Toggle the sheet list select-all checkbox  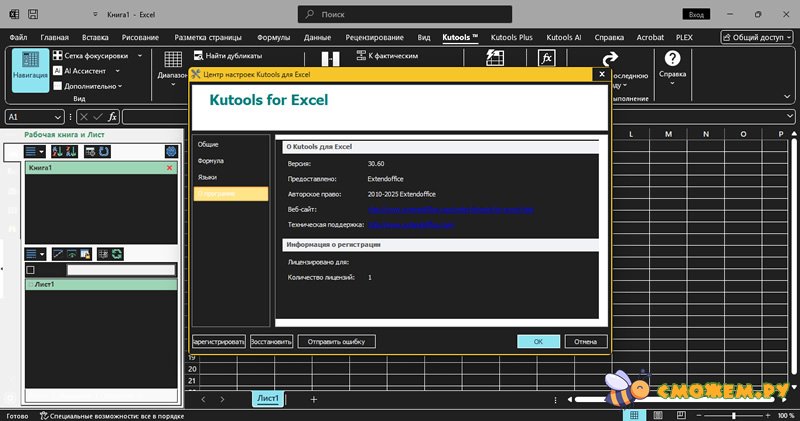click(x=30, y=270)
